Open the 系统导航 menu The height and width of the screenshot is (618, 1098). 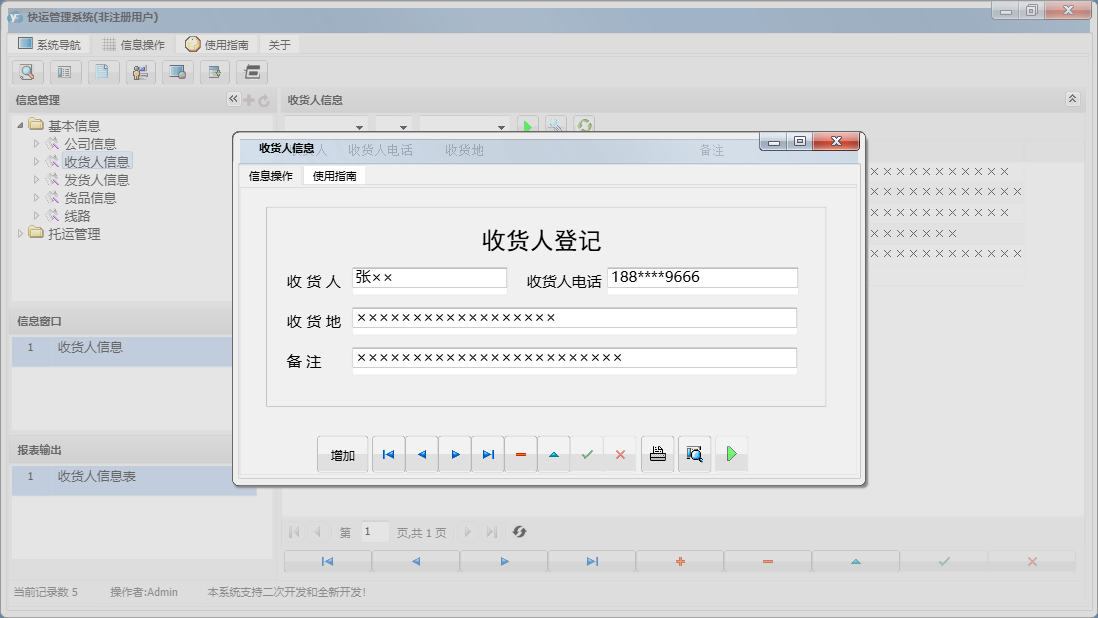50,45
